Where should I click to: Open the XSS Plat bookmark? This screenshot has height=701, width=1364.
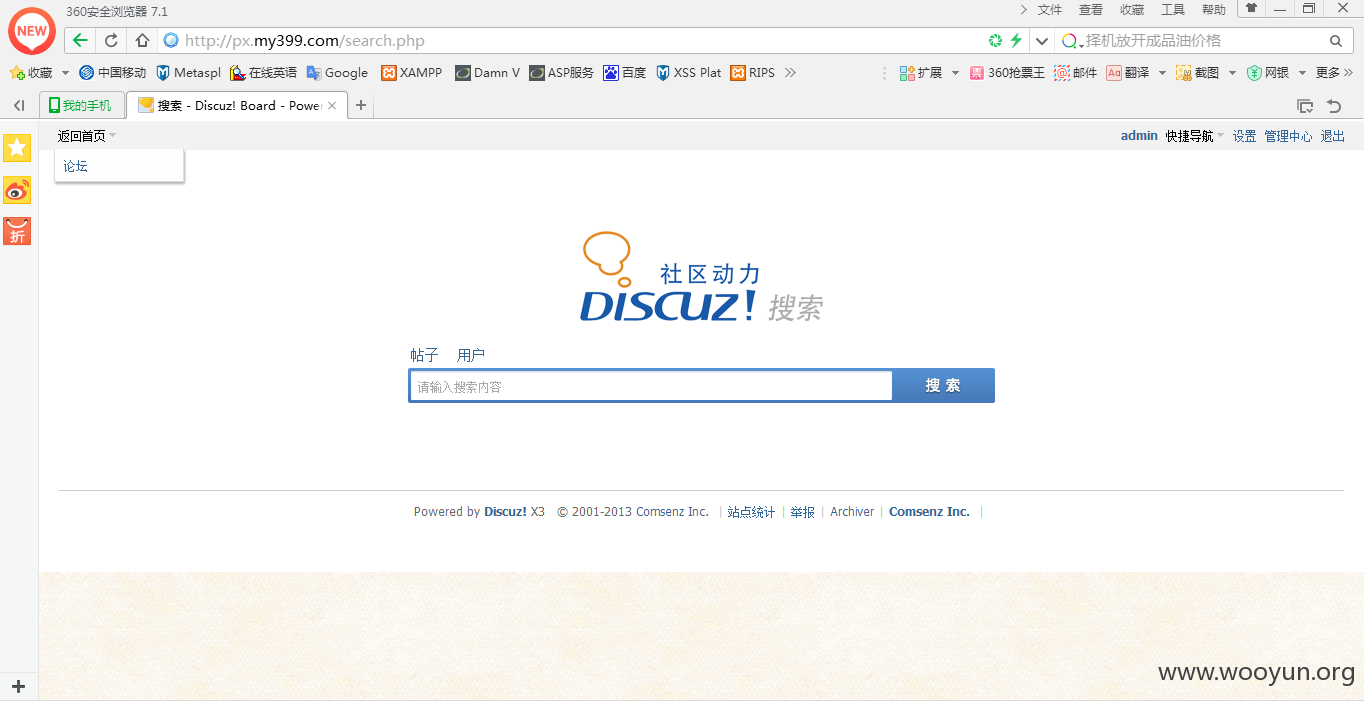click(688, 73)
